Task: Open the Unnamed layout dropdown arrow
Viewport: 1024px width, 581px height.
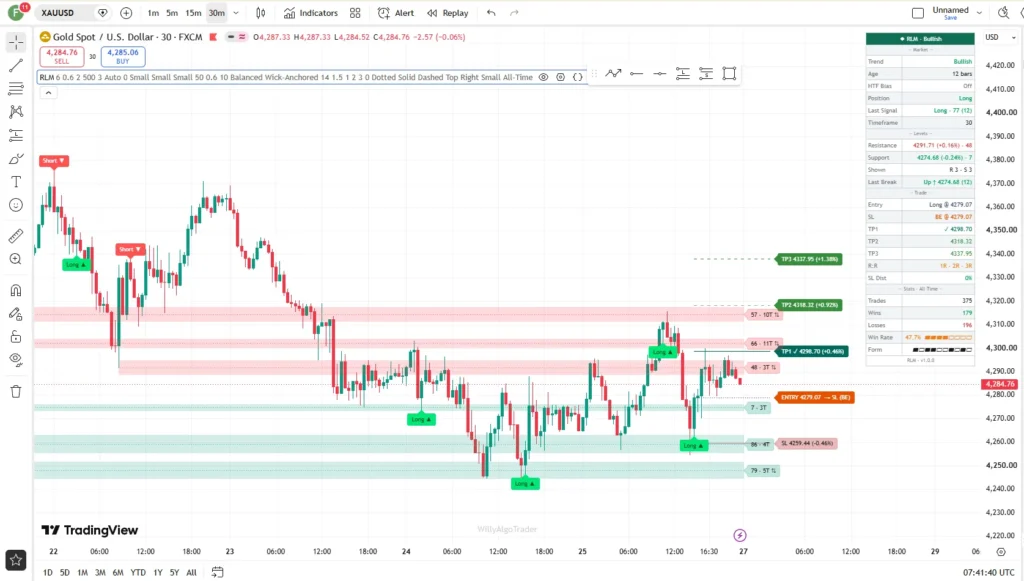Action: click(x=979, y=12)
